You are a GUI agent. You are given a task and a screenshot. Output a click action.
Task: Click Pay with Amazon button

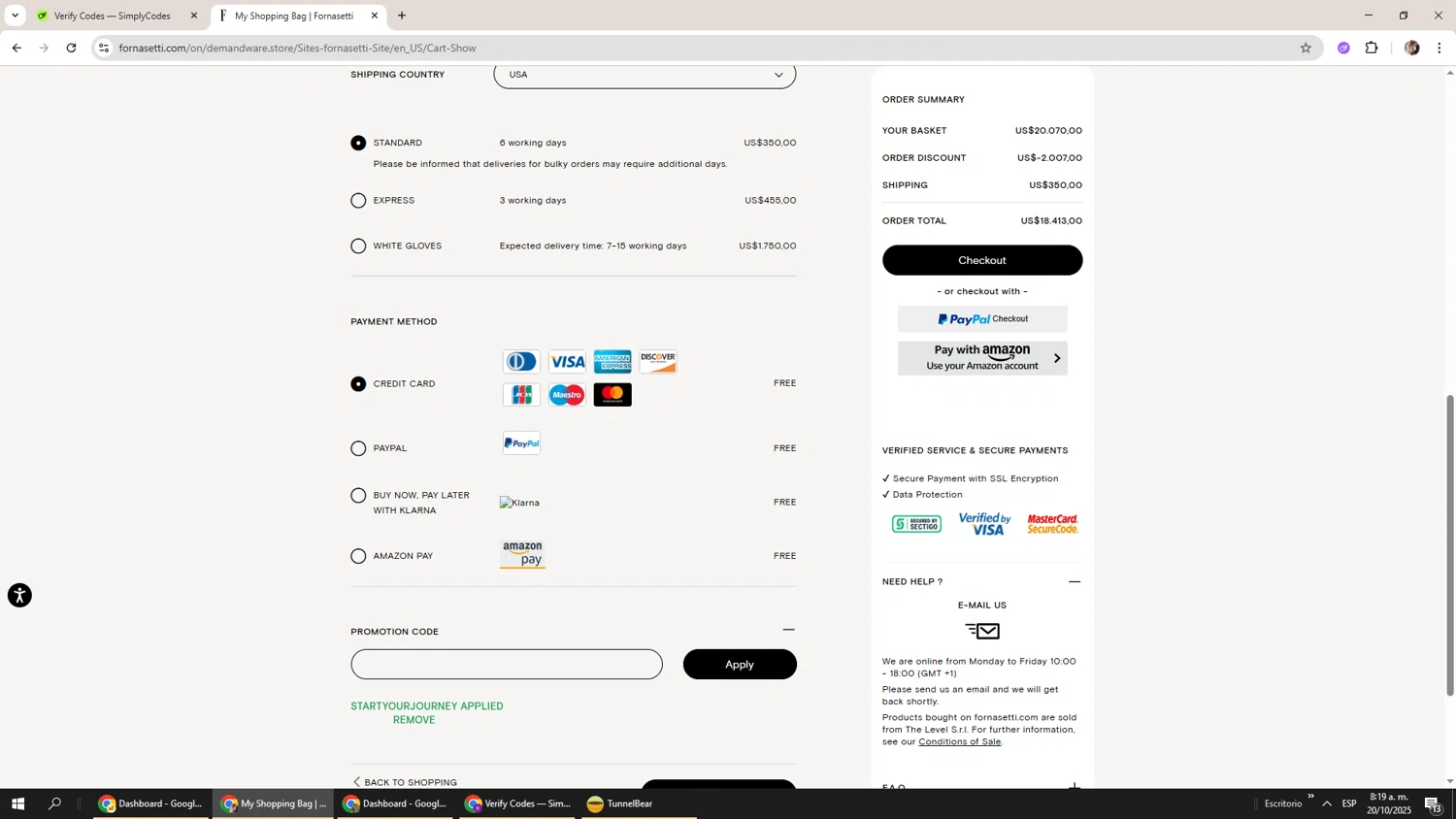[x=982, y=358]
